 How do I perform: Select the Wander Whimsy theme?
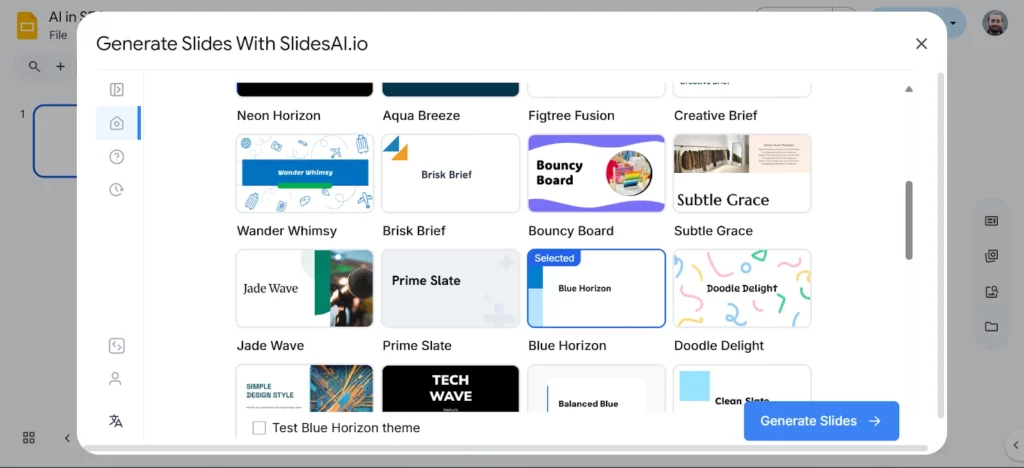tap(305, 173)
